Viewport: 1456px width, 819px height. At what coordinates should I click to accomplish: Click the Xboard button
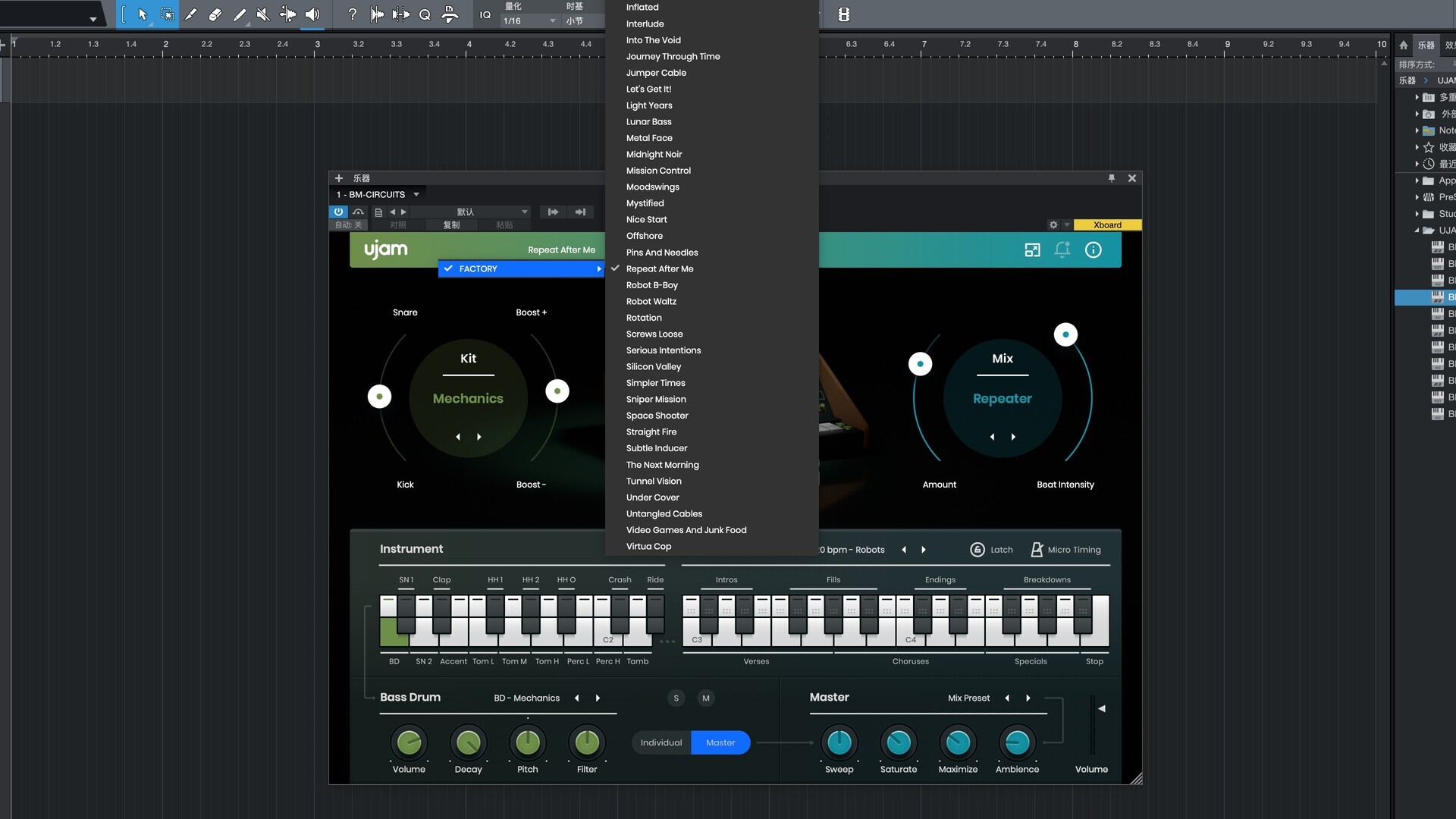pos(1107,225)
